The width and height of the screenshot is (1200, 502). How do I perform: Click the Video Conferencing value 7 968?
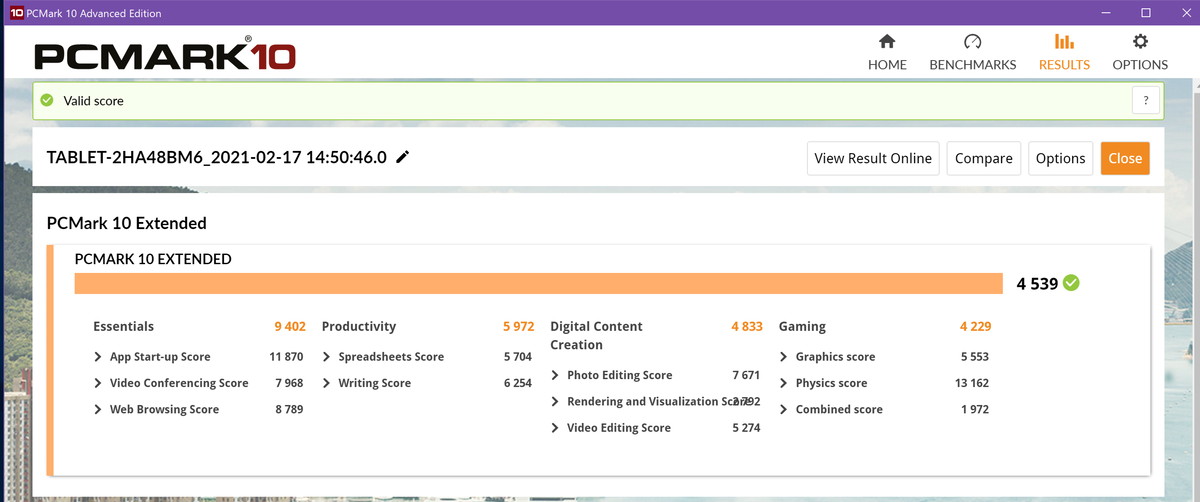288,383
